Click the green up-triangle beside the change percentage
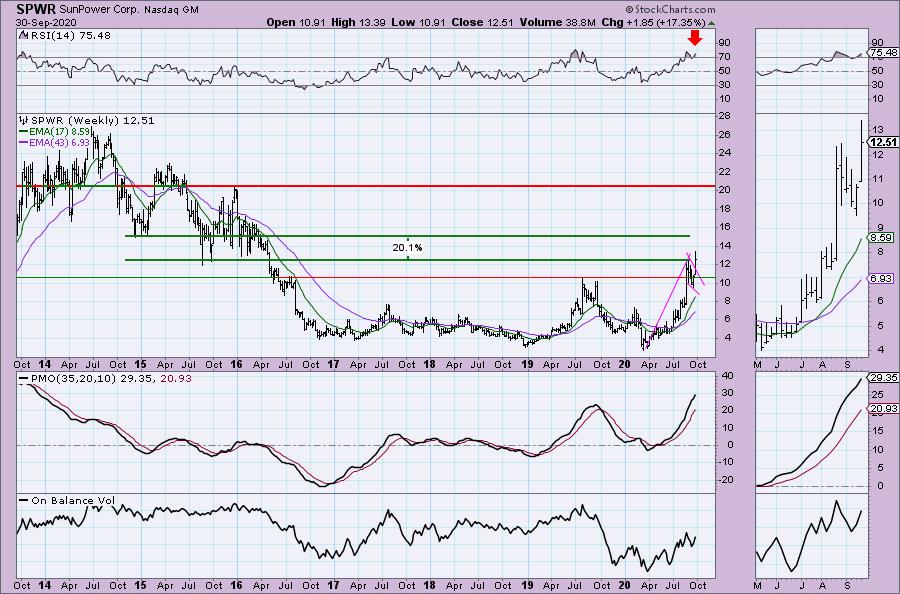Screen dimensions: 900x594 point(712,23)
